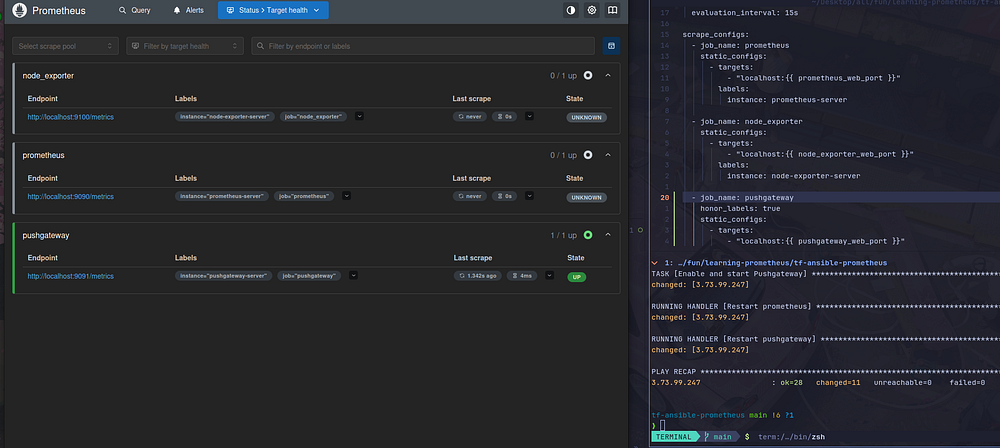Click the collapse-all pools icon button
This screenshot has width=1000, height=448.
coord(611,46)
